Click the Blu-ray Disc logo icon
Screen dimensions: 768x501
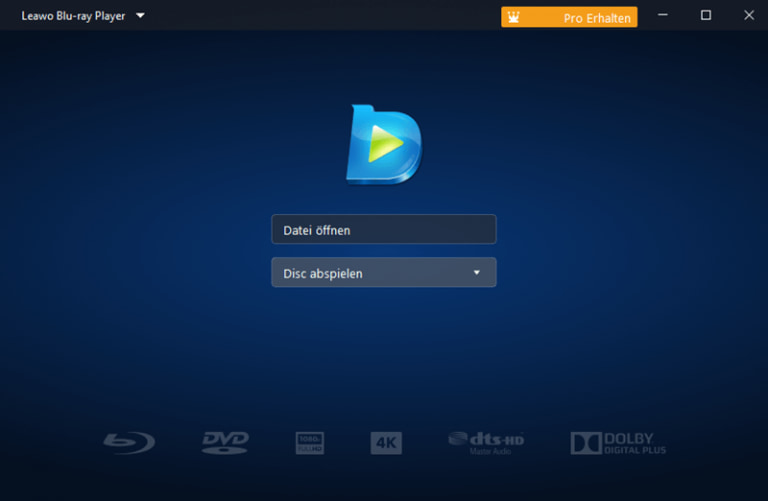(129, 442)
